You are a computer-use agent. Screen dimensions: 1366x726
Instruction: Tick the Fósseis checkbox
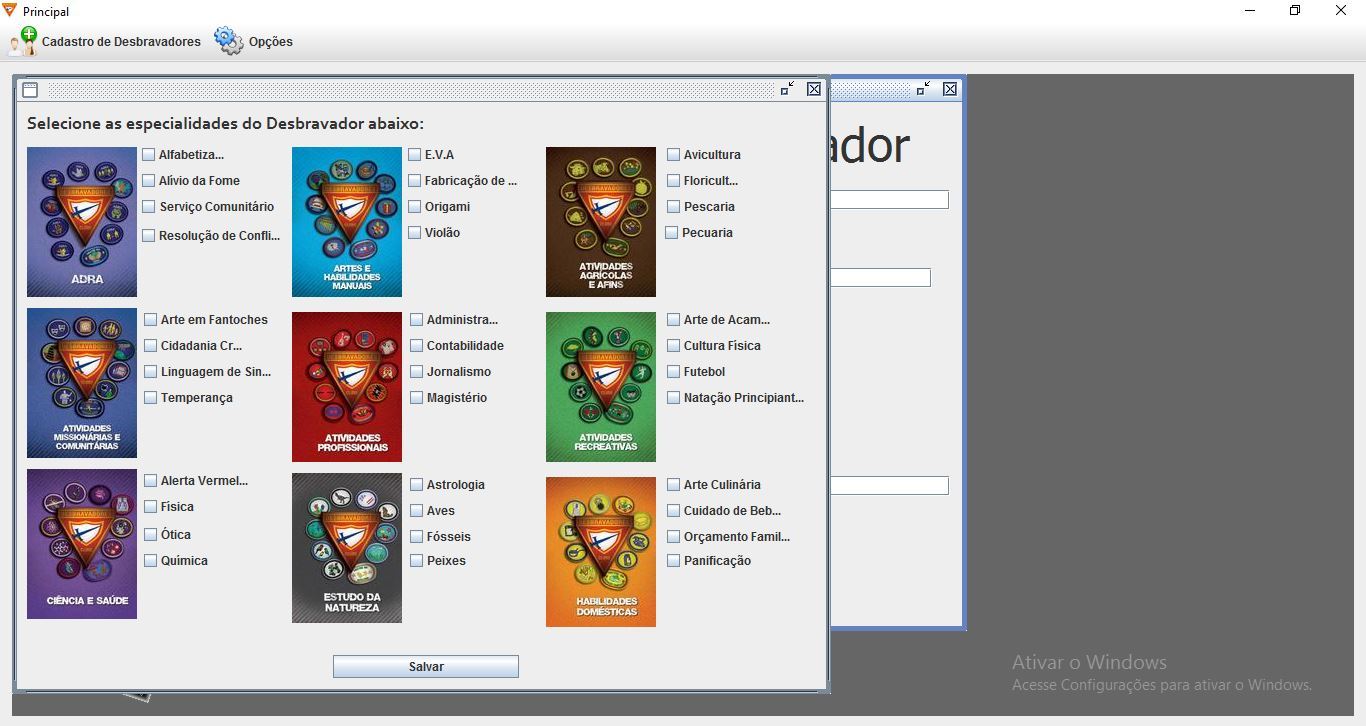(417, 537)
